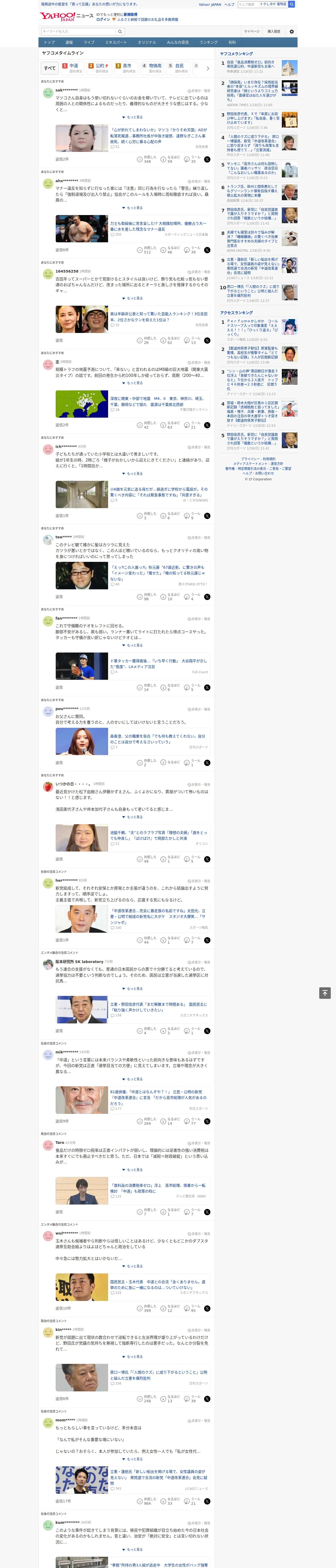Image resolution: width=336 pixels, height=1568 pixels.
Task: Click 共感した 964 on mom comment
Action: 147,1501
